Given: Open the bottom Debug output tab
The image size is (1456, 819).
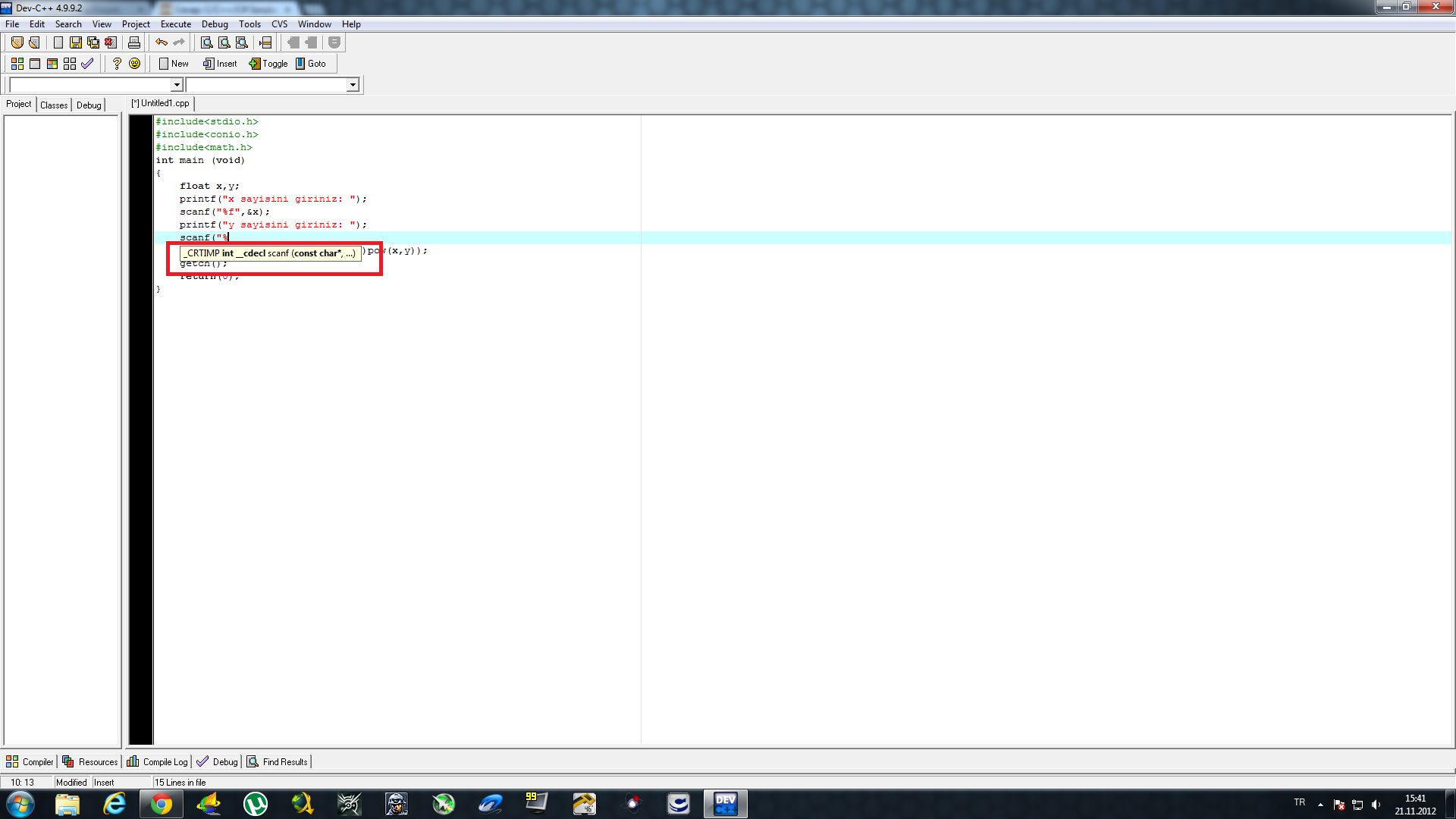Looking at the screenshot, I should 218,761.
